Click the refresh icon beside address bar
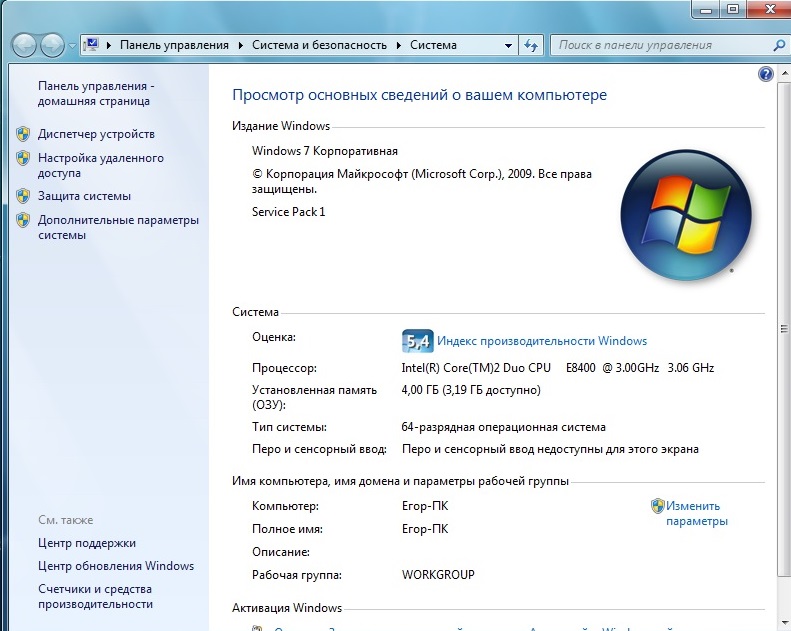Viewport: 791px width, 631px height. click(x=531, y=45)
